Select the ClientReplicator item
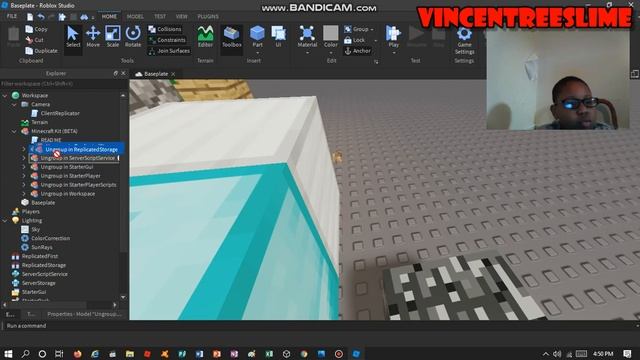Image resolution: width=640 pixels, height=360 pixels. 60,113
